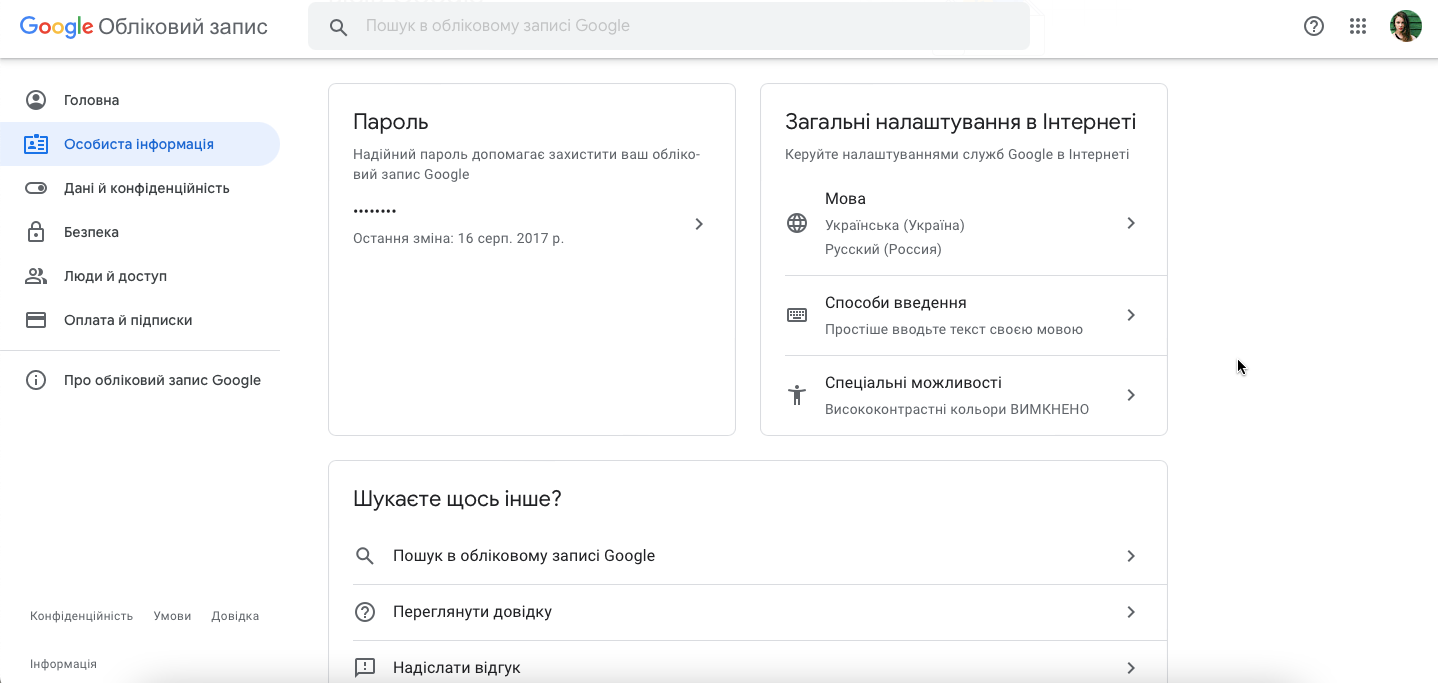This screenshot has height=683, width=1438.
Task: Open the Google apps grid icon
Action: [x=1357, y=26]
